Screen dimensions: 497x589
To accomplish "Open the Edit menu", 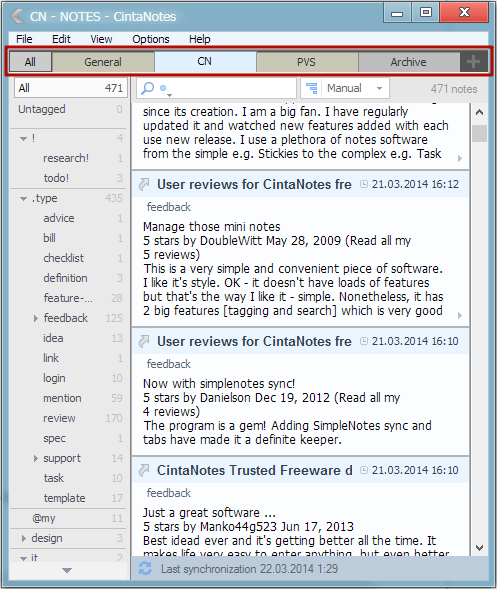I will [x=61, y=39].
